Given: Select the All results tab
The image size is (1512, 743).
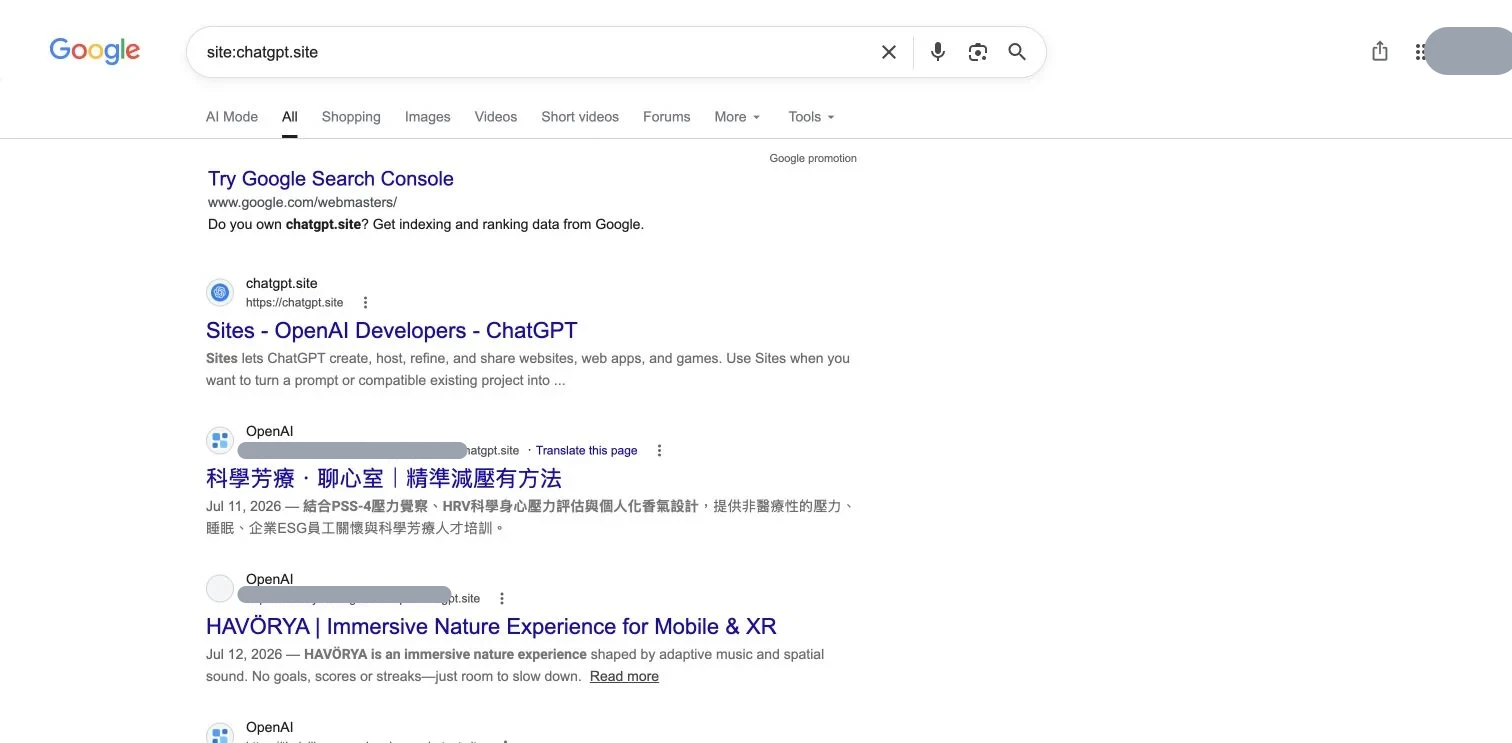Looking at the screenshot, I should pos(290,117).
